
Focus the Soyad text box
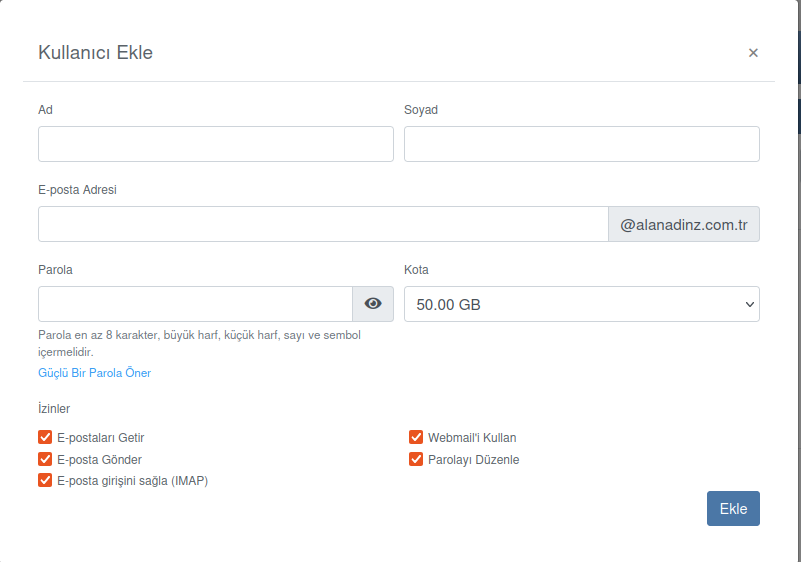click(581, 144)
